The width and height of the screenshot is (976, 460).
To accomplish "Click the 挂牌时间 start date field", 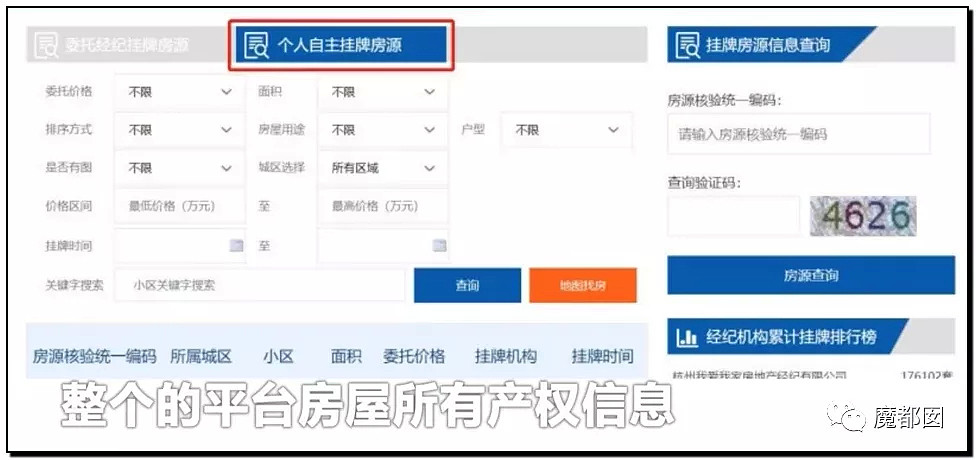I will (179, 245).
